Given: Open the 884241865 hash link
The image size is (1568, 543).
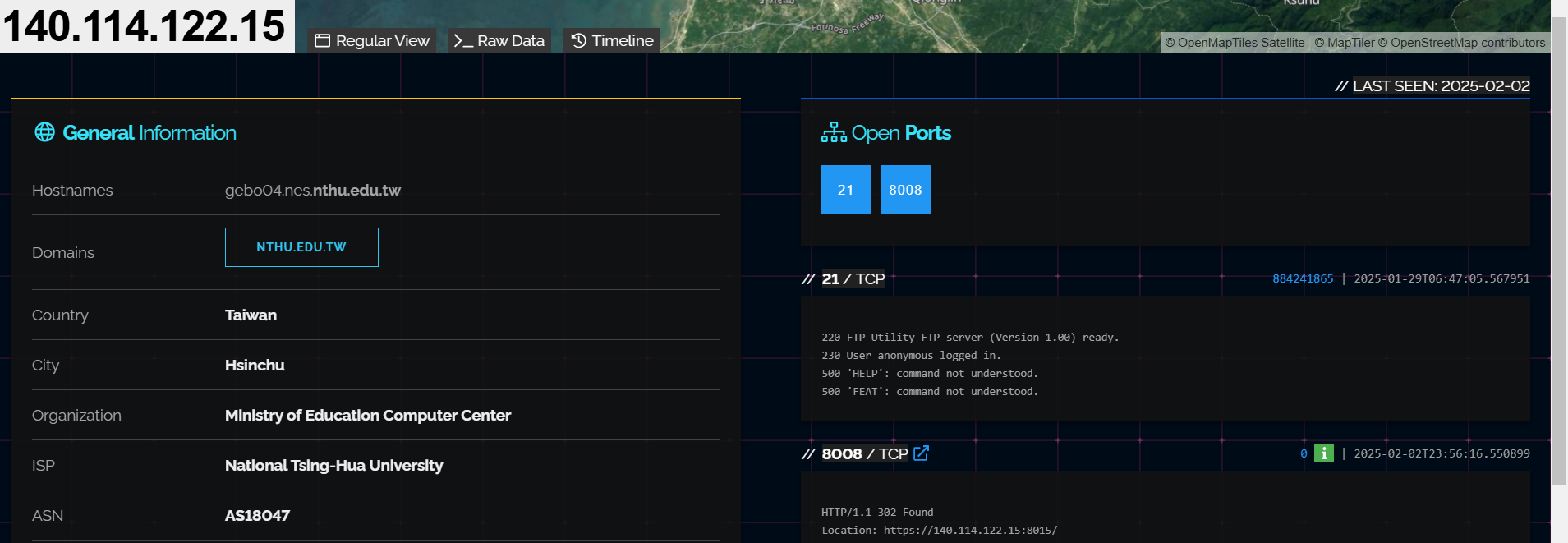Looking at the screenshot, I should (x=1303, y=278).
